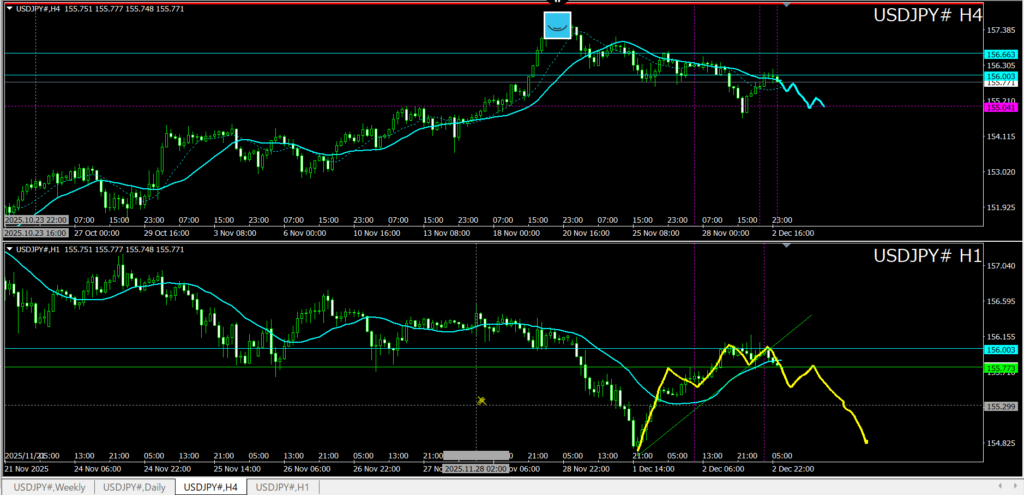The height and width of the screenshot is (495, 1024).
Task: Click the 2025.10.23 22:00 date label on H4
Action: tap(35, 219)
